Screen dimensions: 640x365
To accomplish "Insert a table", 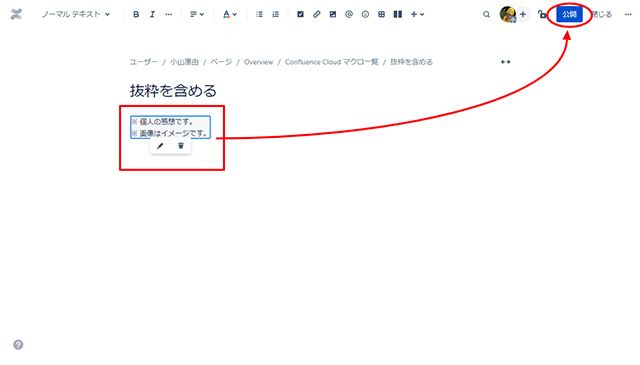I will [x=381, y=14].
